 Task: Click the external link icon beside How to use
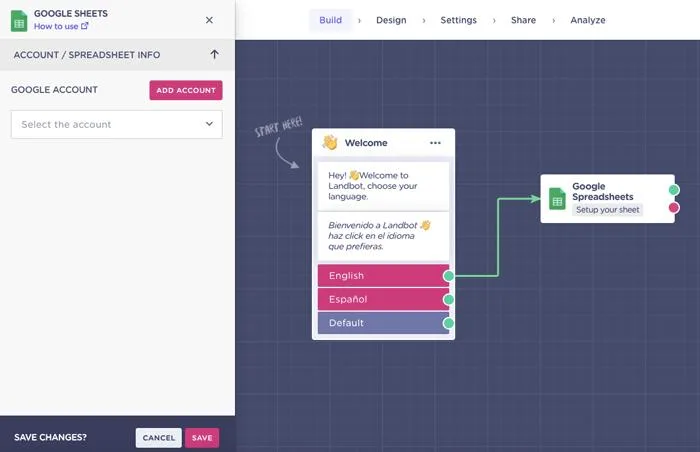point(84,26)
